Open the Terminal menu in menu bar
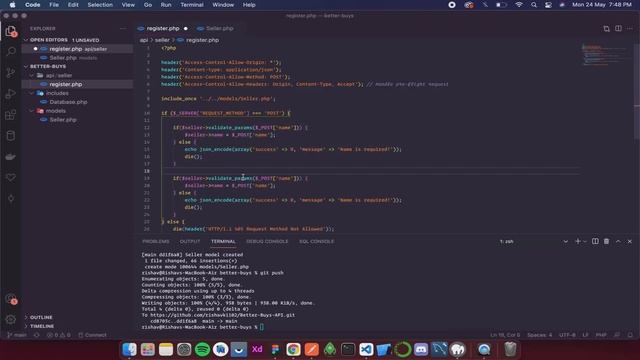 click(192, 5)
